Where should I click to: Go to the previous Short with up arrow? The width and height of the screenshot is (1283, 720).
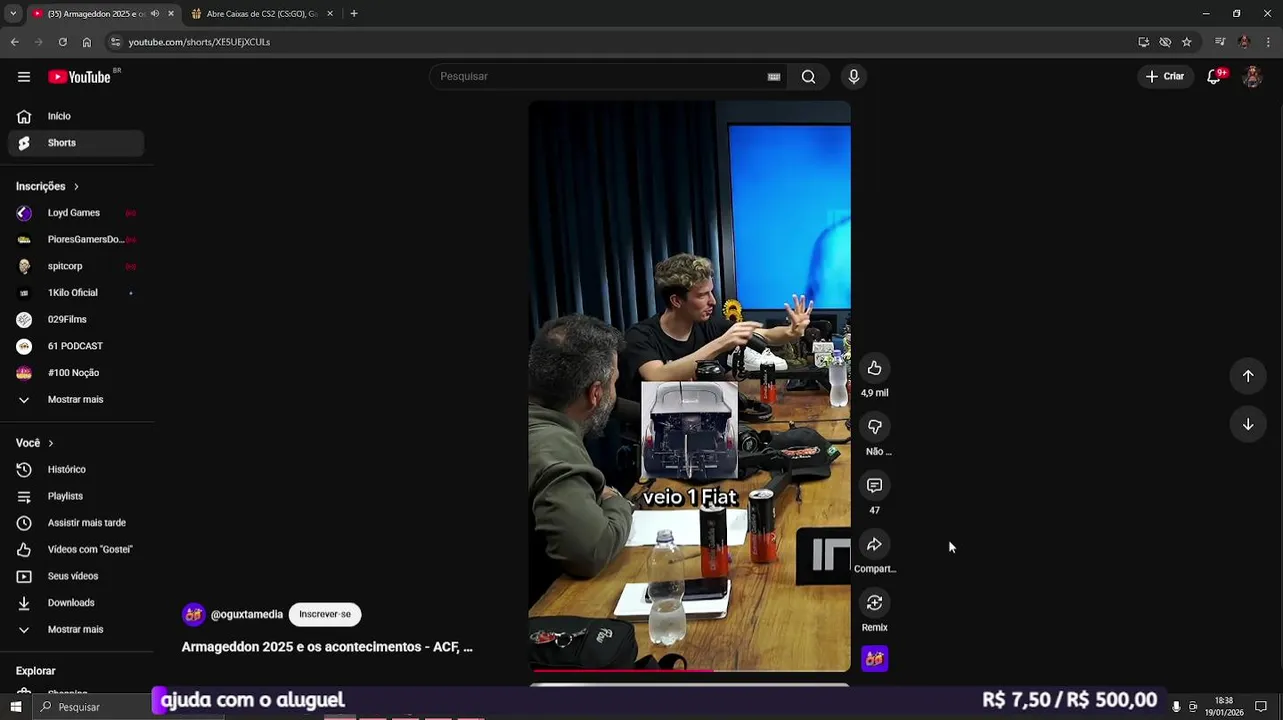click(1248, 376)
